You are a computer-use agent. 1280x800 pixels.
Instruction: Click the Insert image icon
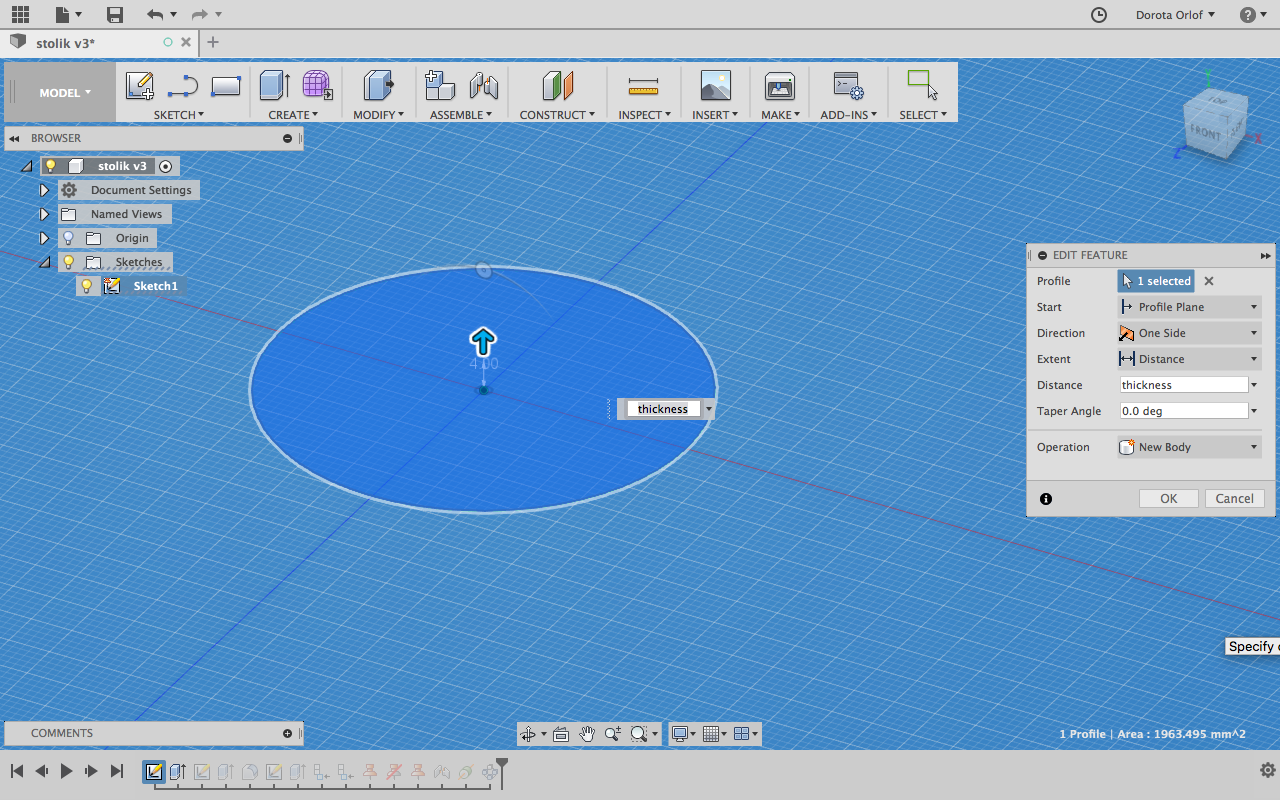click(715, 86)
